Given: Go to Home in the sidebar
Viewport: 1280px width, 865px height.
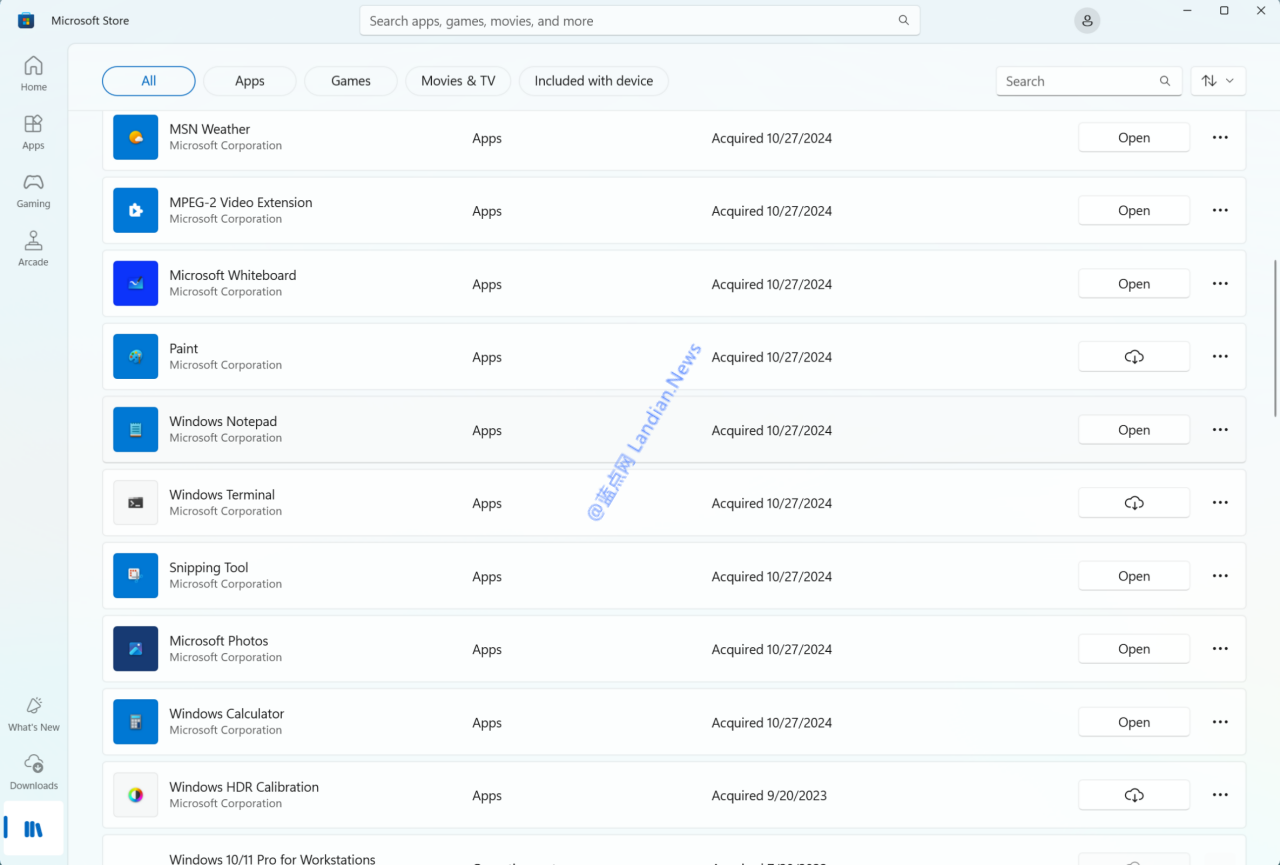Looking at the screenshot, I should pyautogui.click(x=33, y=73).
